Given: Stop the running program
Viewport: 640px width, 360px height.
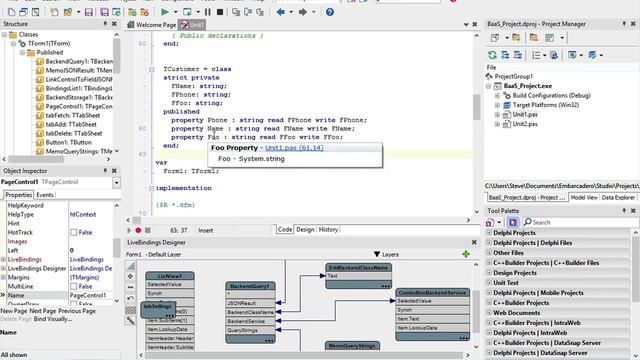Looking at the screenshot, I should [220, 12].
